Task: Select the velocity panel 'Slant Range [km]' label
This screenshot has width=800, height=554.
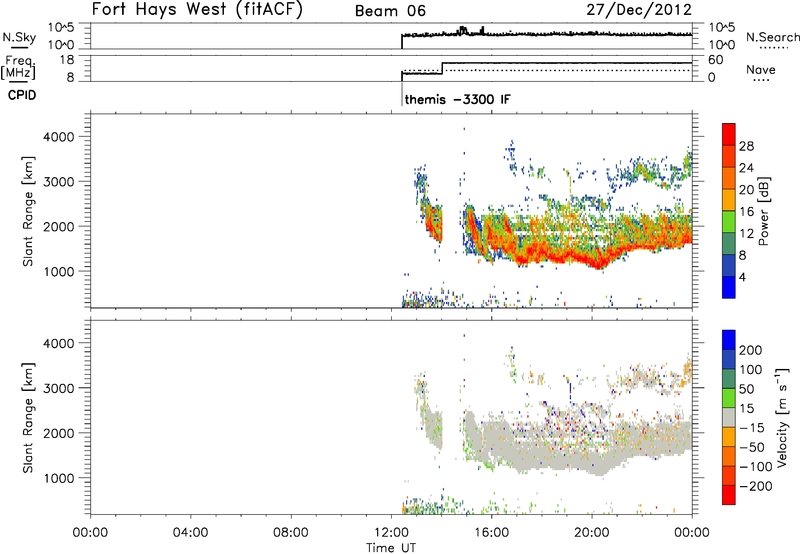Action: [28, 418]
